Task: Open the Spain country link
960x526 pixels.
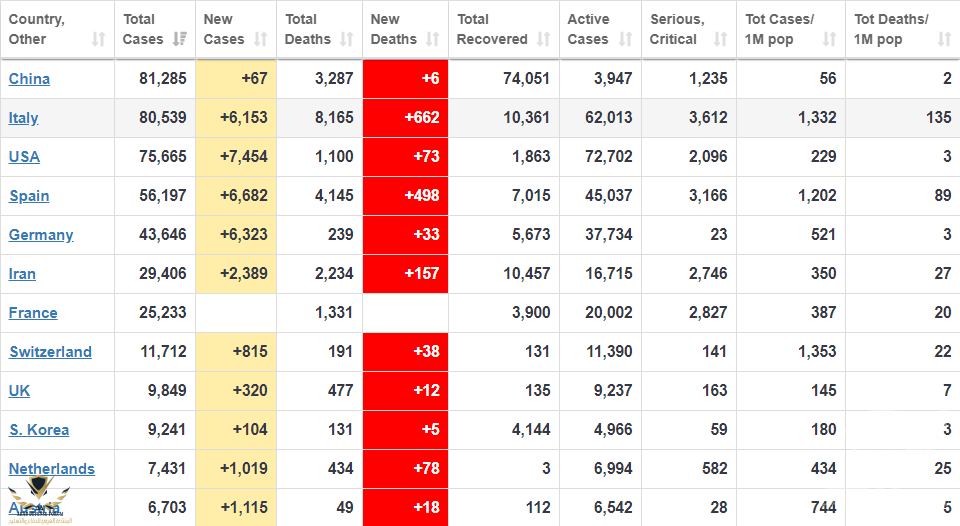Action: [x=29, y=196]
